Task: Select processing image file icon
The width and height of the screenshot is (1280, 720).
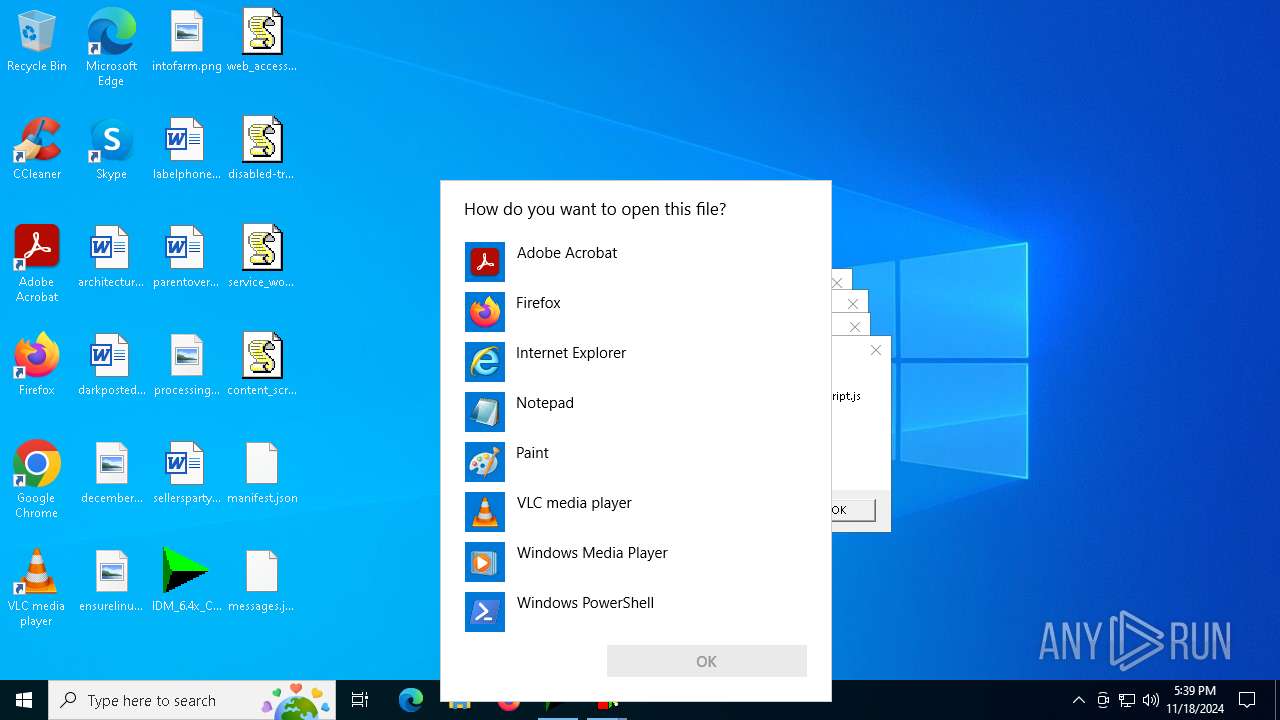Action: (187, 366)
